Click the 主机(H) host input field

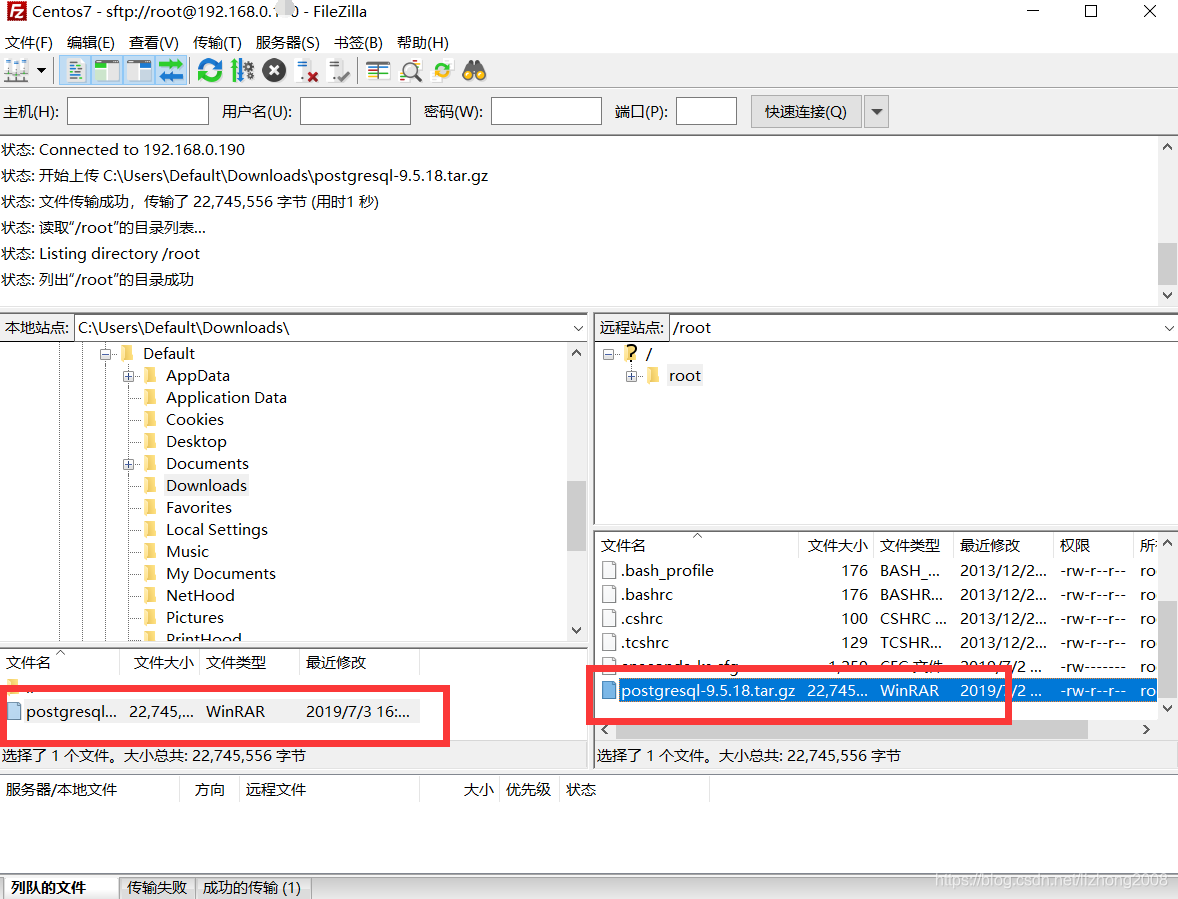click(137, 111)
